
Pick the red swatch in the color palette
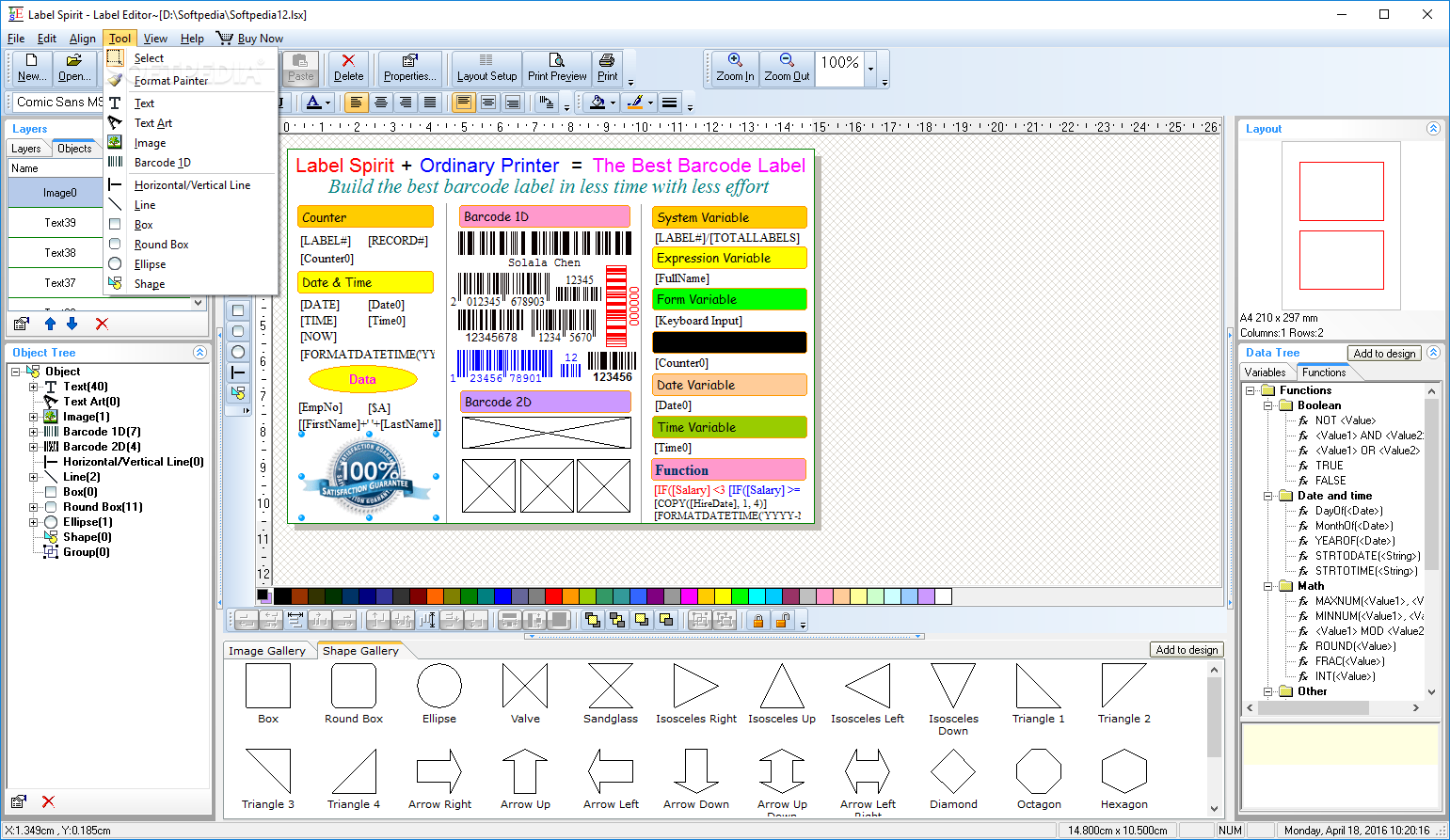point(553,596)
